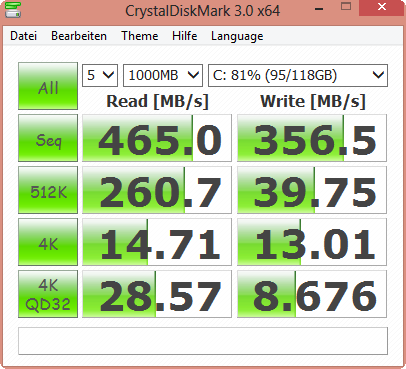Expand the drive dropdown showing C: 81%
The width and height of the screenshot is (406, 369).
tap(298, 75)
